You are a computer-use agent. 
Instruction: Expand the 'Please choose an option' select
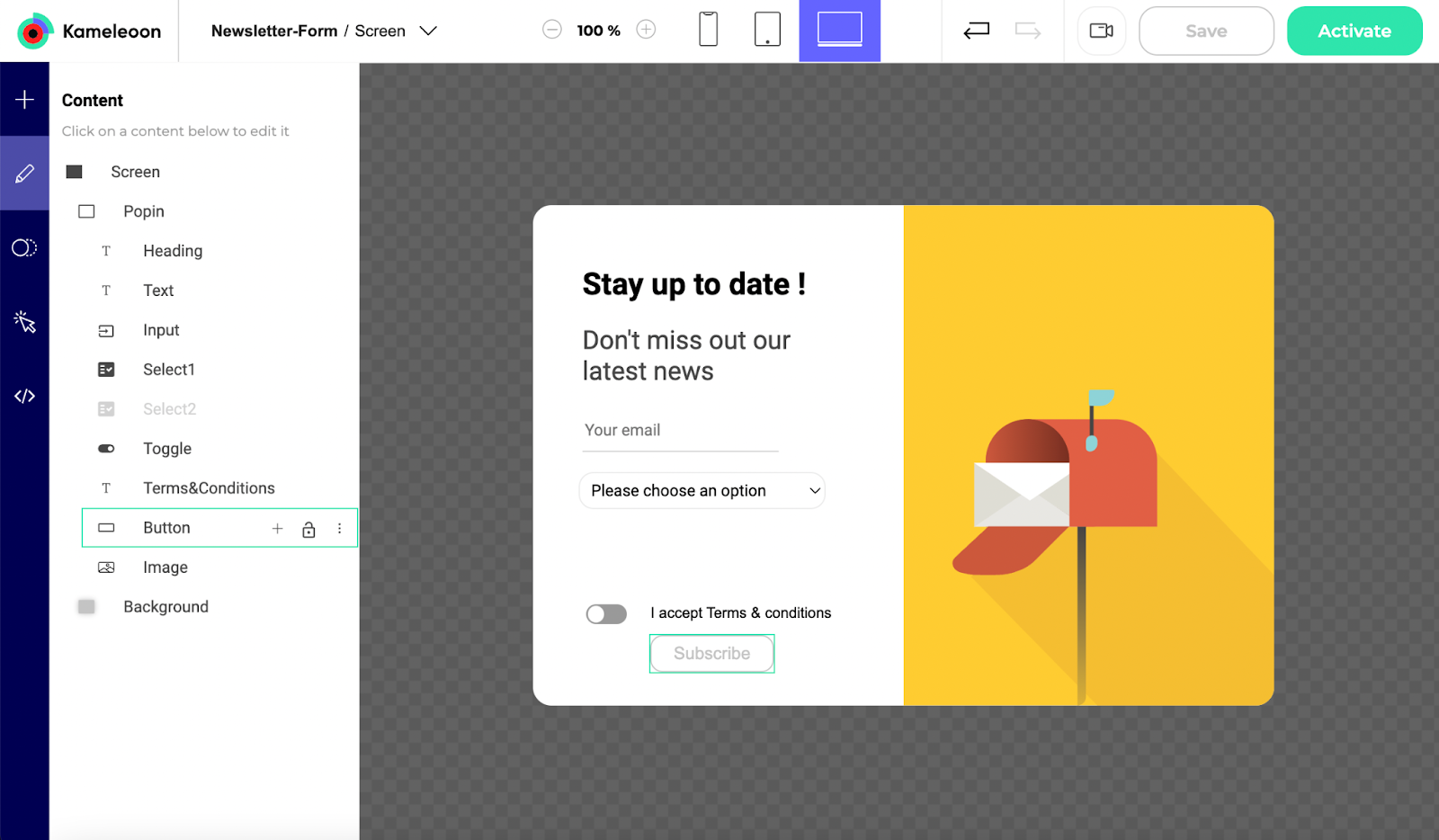[702, 491]
